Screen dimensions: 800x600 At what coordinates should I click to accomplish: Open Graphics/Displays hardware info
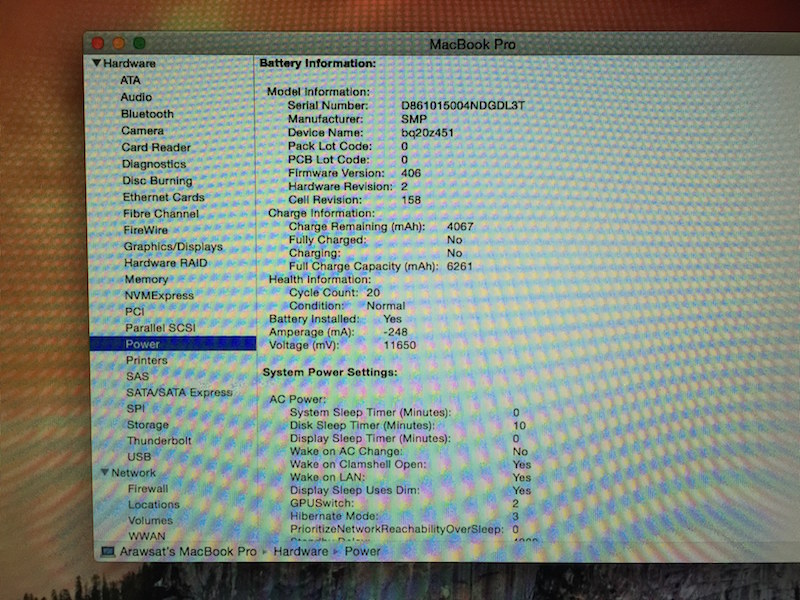coord(173,246)
